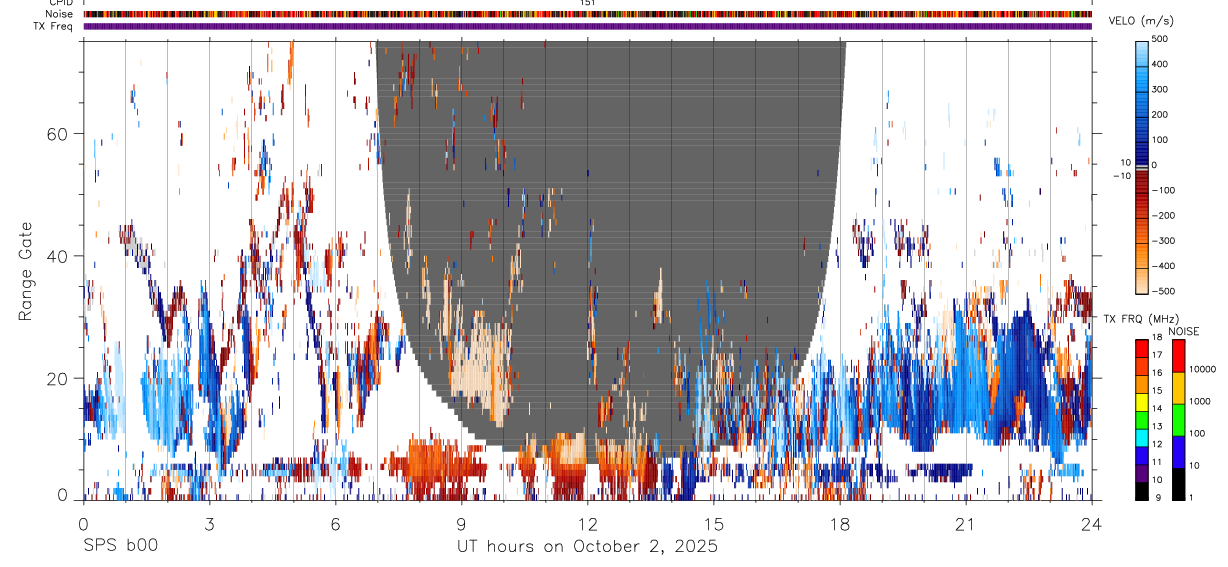Pick the black bottom segment of TX FRQ colorbar
The image size is (1228, 567).
click(x=1142, y=490)
